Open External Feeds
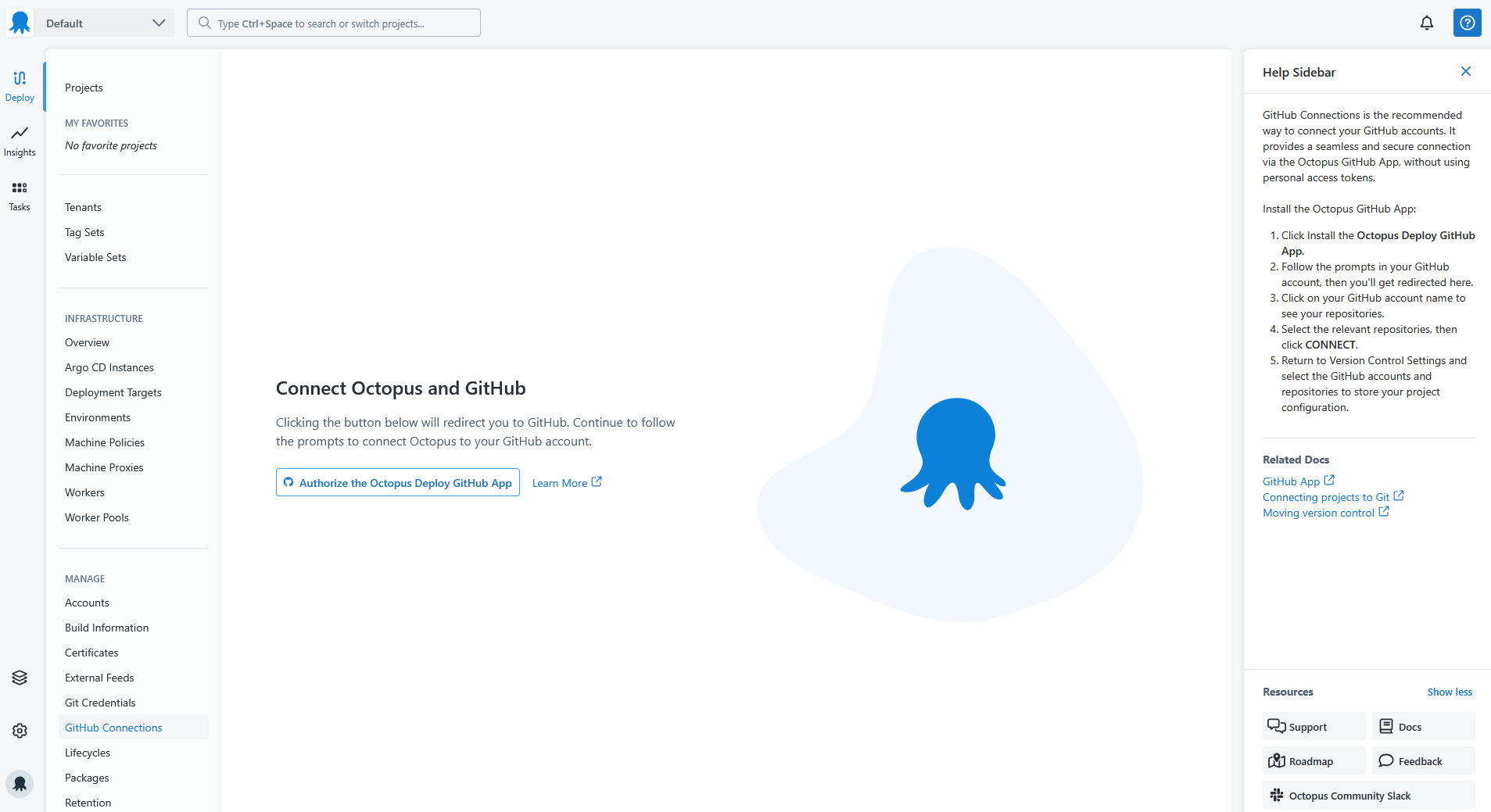Image resolution: width=1491 pixels, height=812 pixels. (99, 678)
